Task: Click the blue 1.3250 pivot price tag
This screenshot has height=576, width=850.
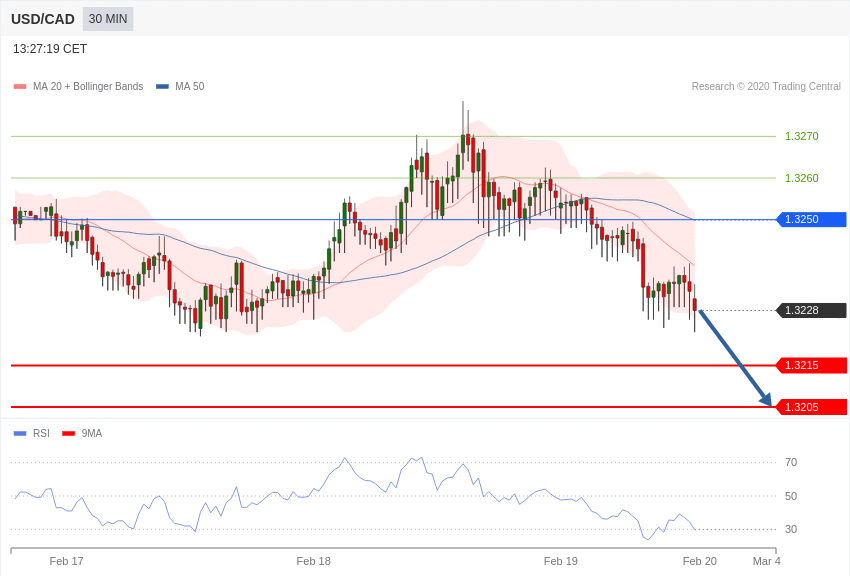Action: click(812, 219)
